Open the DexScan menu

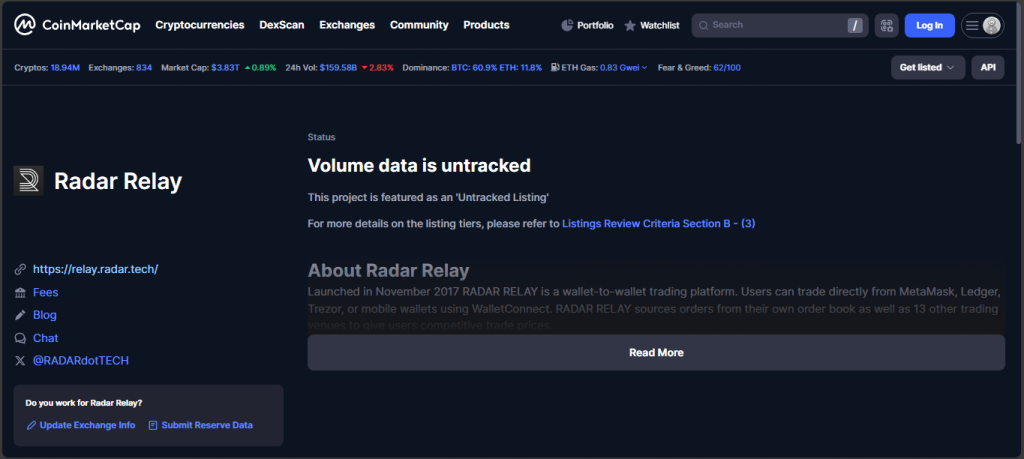coord(281,25)
